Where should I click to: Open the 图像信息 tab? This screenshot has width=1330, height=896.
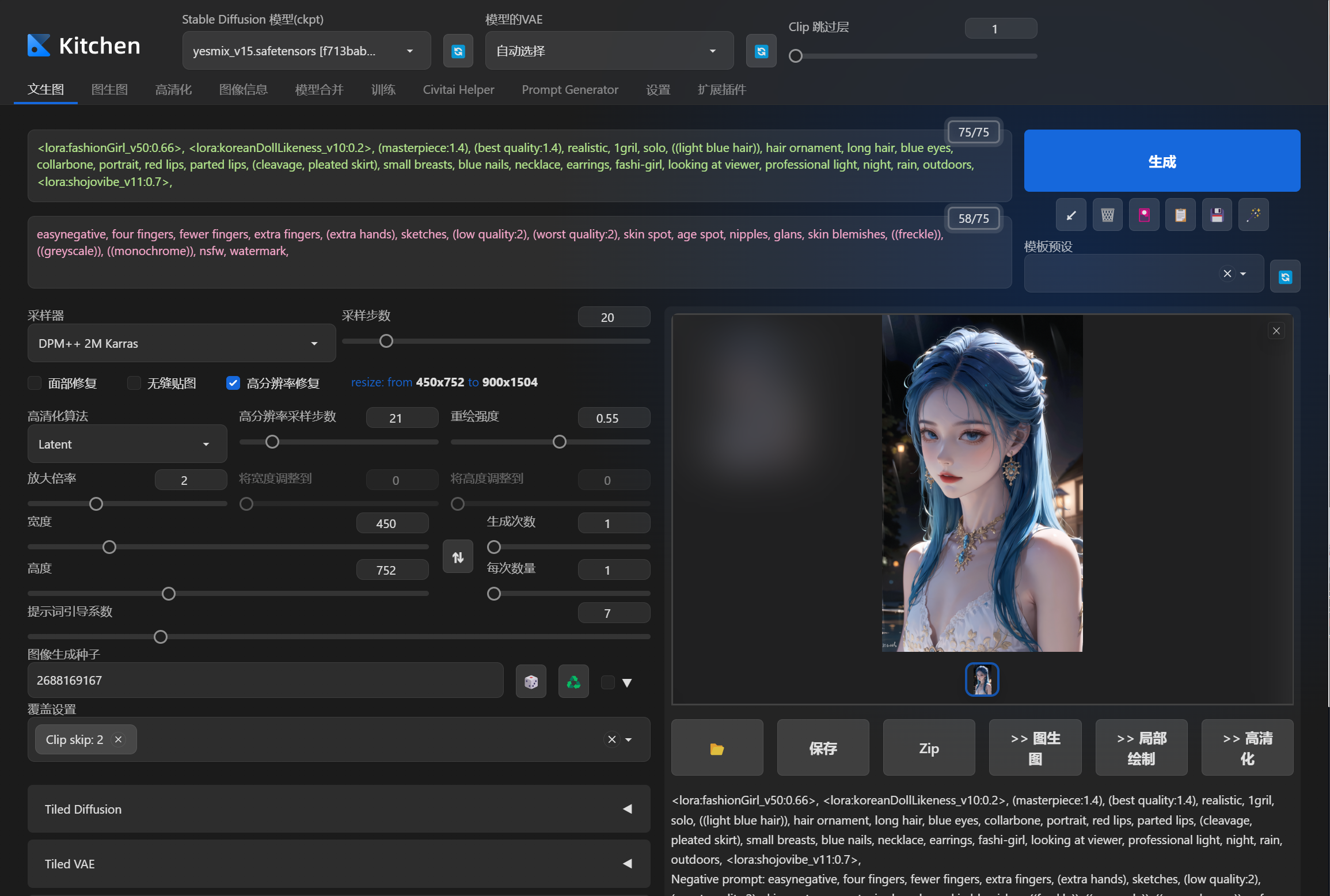coord(244,89)
